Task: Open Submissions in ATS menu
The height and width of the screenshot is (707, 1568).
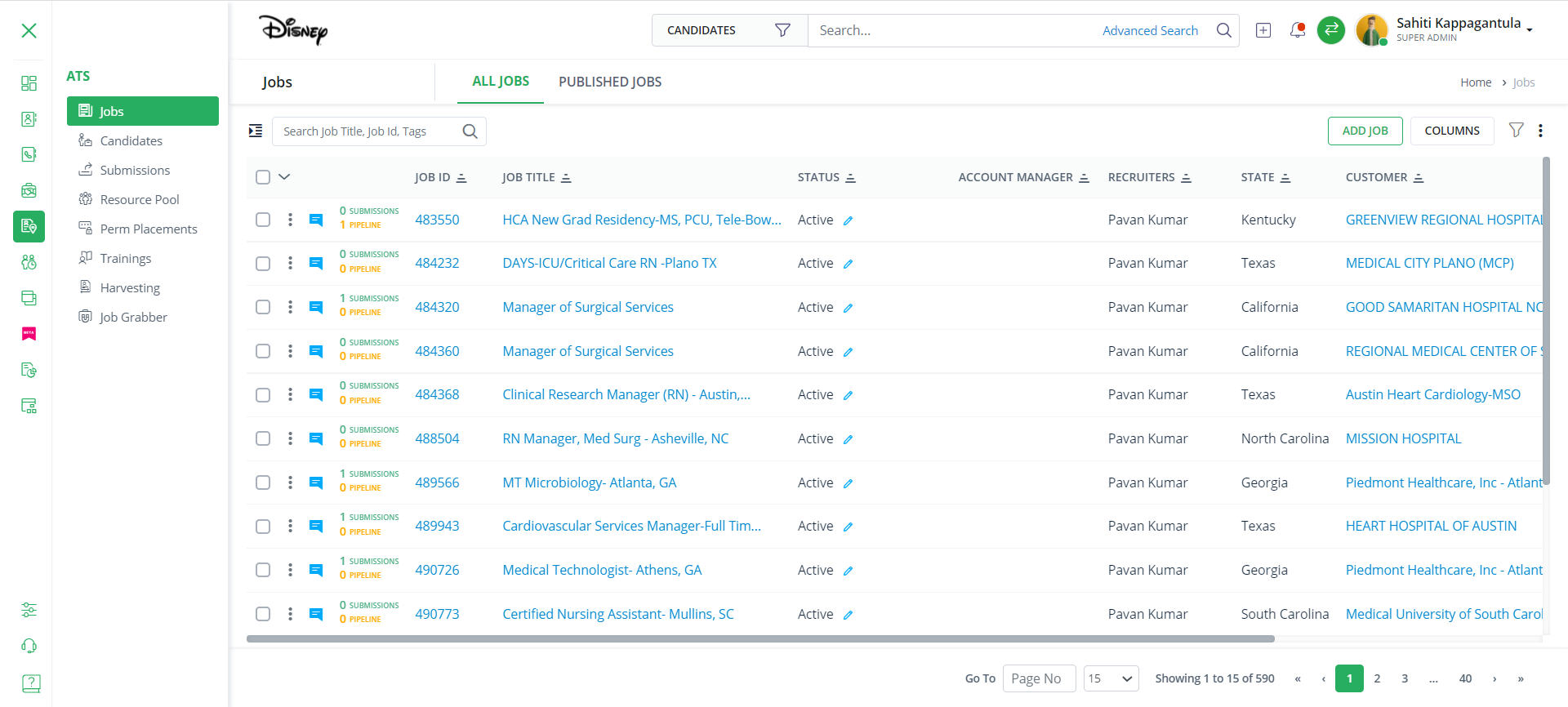Action: (x=135, y=170)
